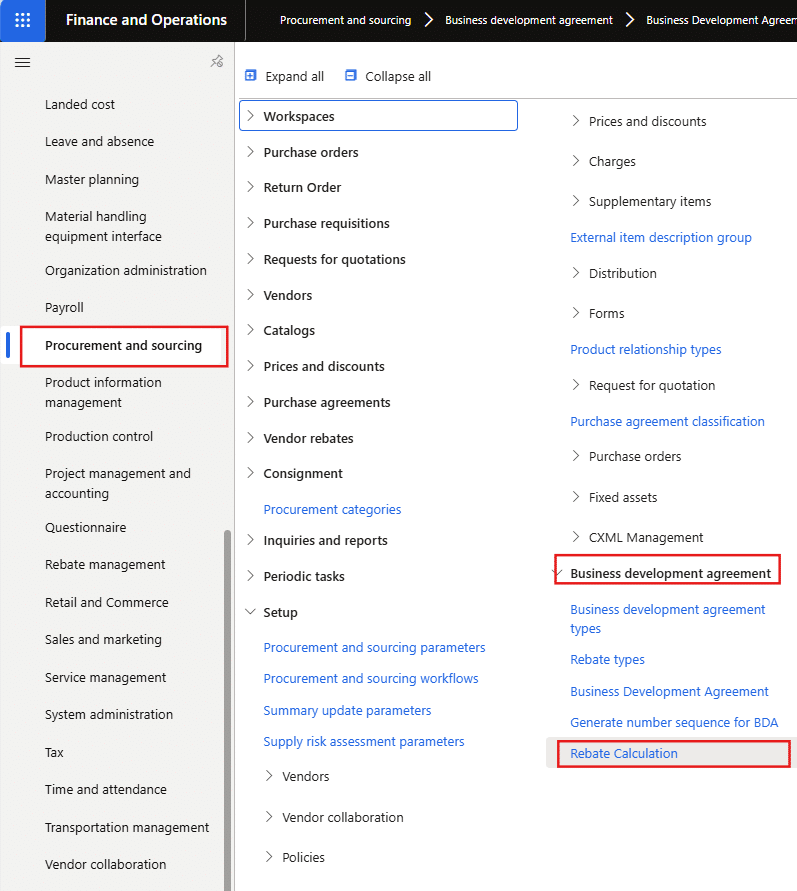Expand the Purchase orders section chevron

tap(250, 152)
